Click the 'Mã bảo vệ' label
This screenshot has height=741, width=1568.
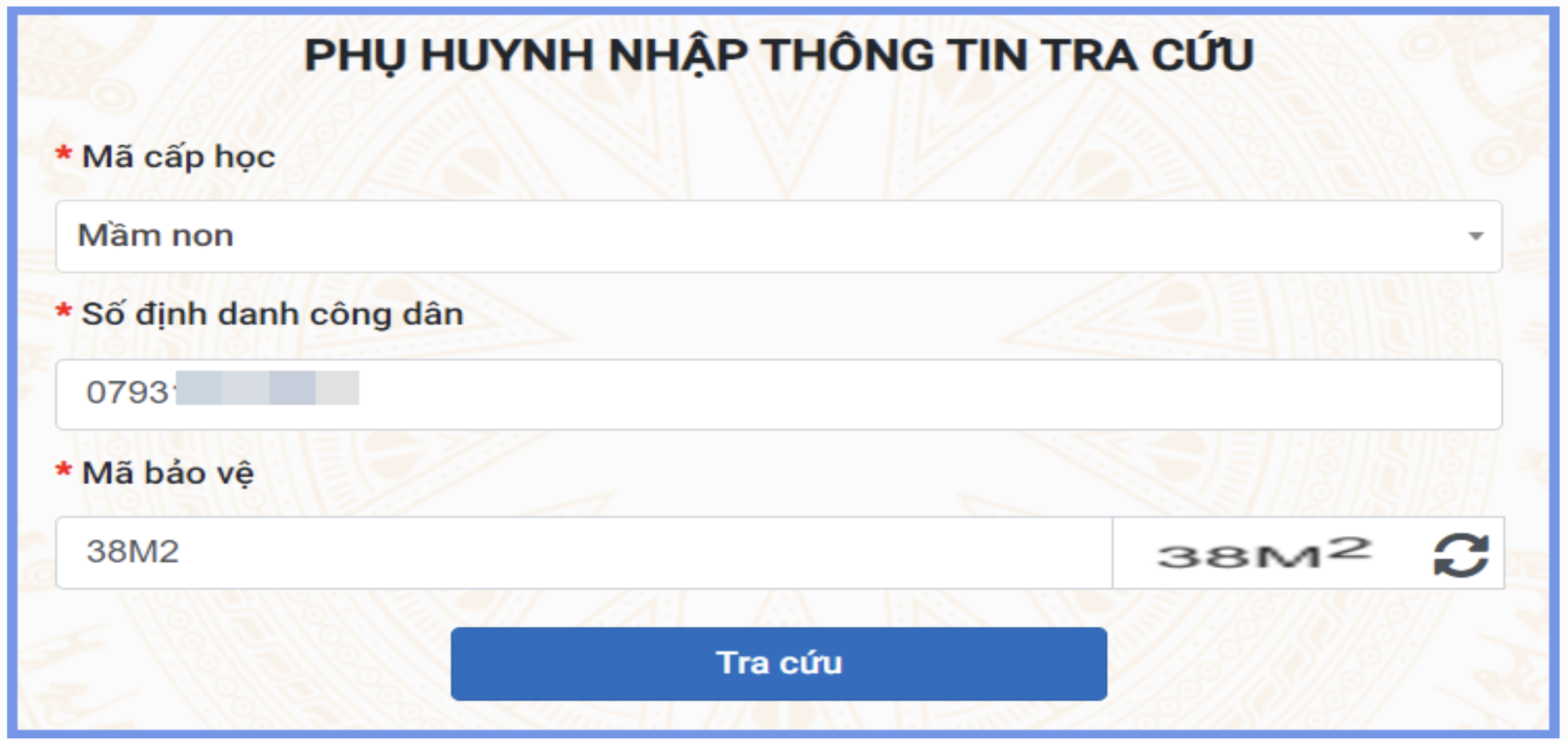tap(168, 473)
